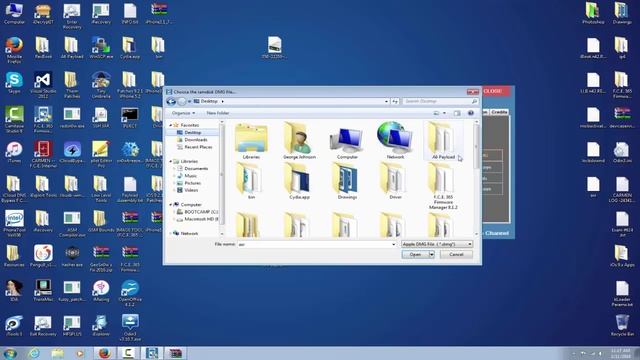Open Music library in navigation pane

tap(190, 176)
